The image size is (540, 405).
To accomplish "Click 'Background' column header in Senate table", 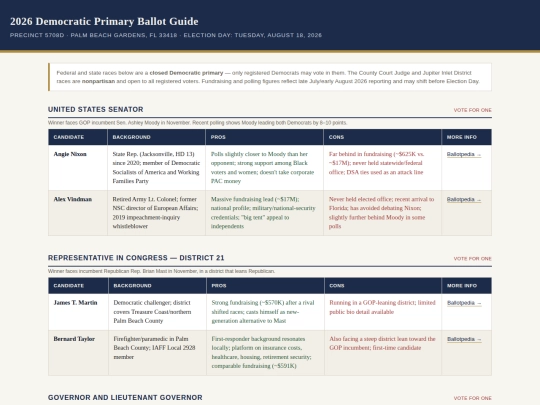I will pos(131,137).
